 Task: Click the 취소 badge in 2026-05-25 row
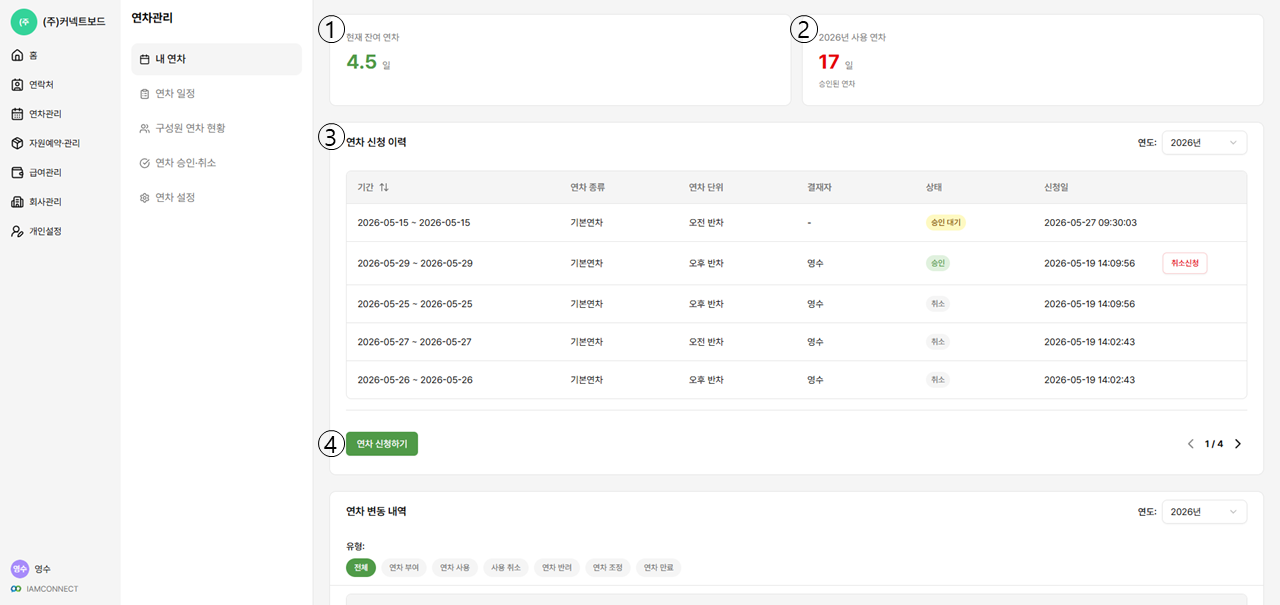(937, 304)
